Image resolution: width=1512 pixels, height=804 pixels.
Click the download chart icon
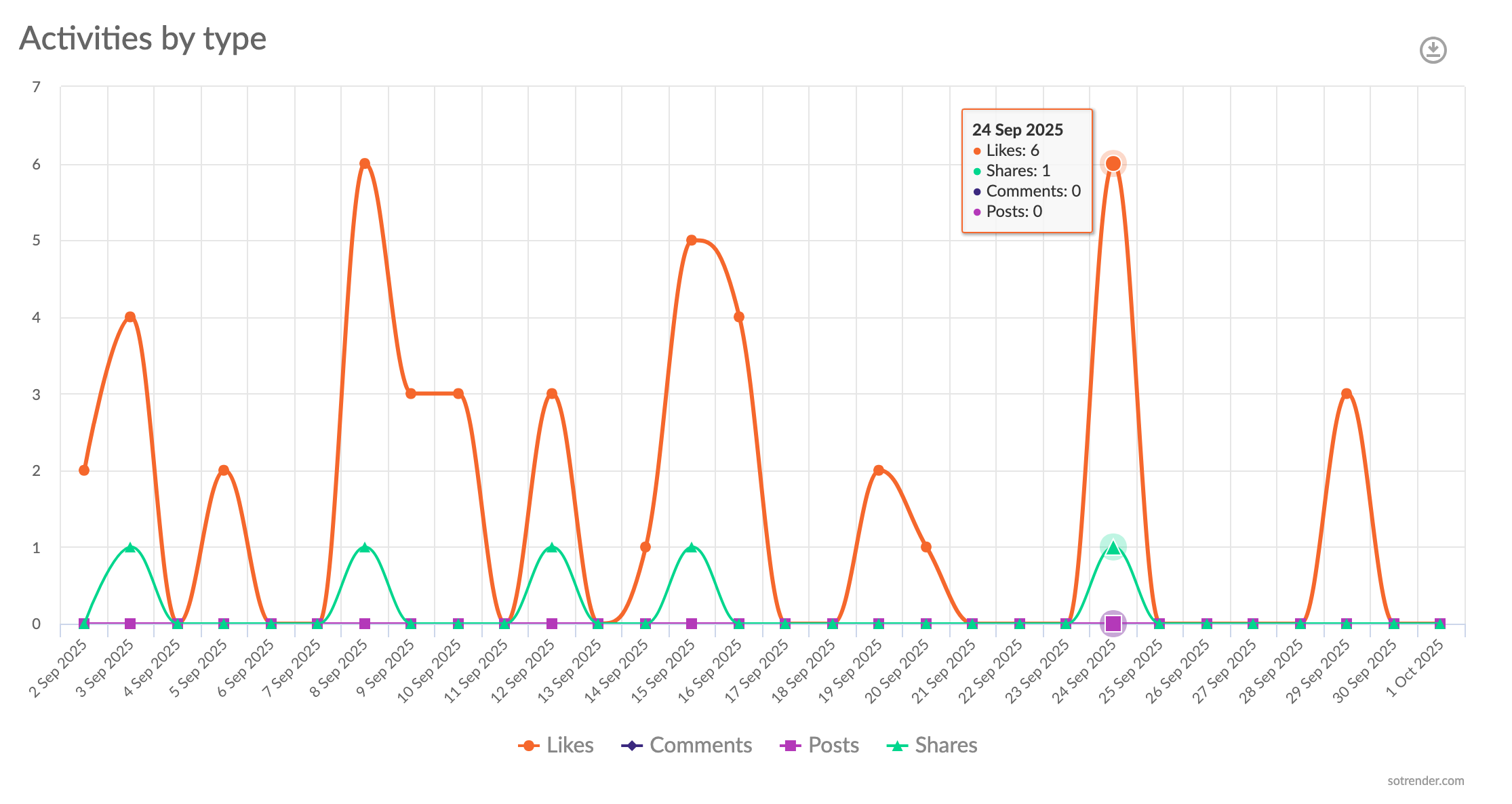1433,50
